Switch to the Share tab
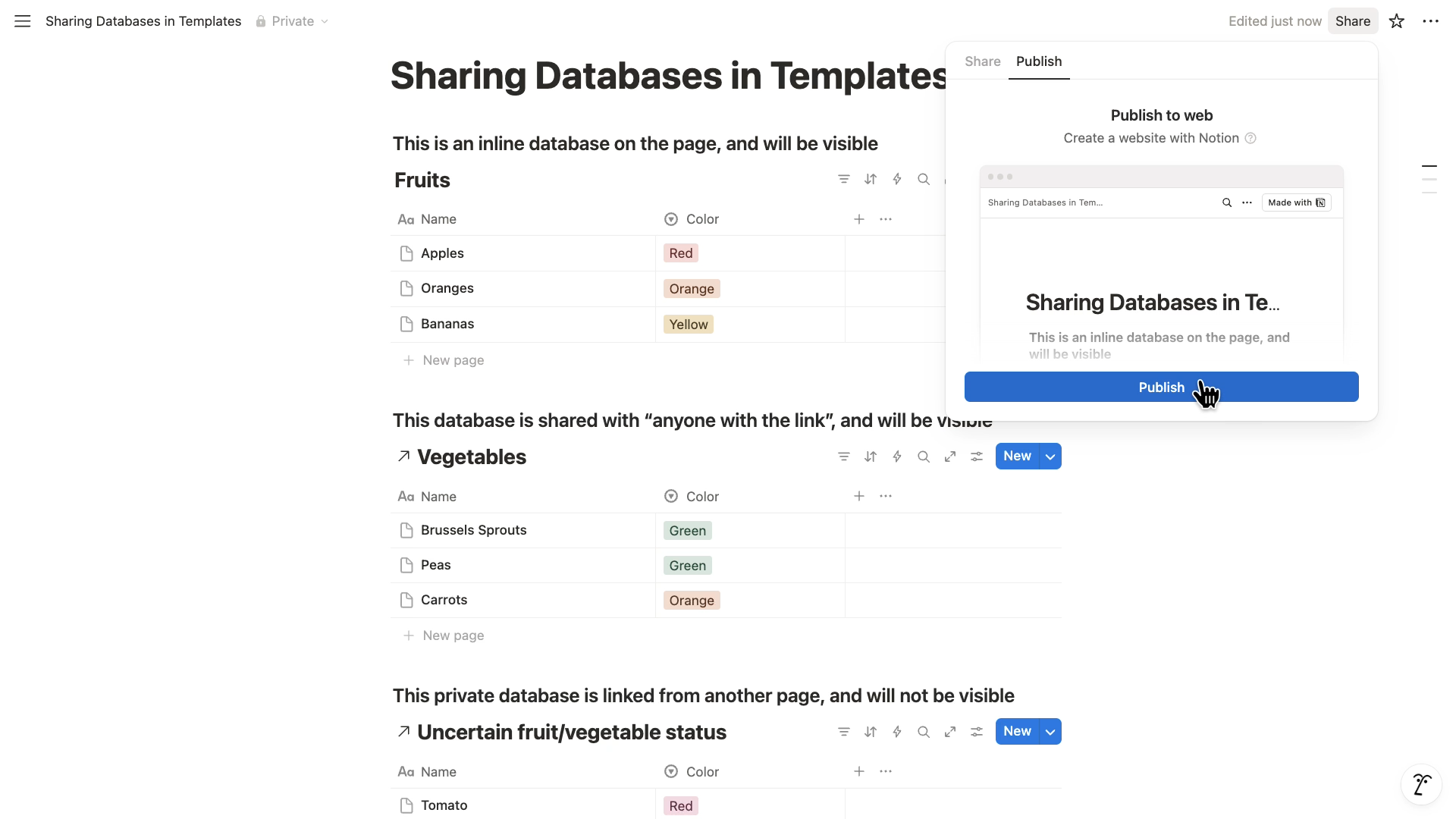This screenshot has width=1456, height=819. click(982, 61)
